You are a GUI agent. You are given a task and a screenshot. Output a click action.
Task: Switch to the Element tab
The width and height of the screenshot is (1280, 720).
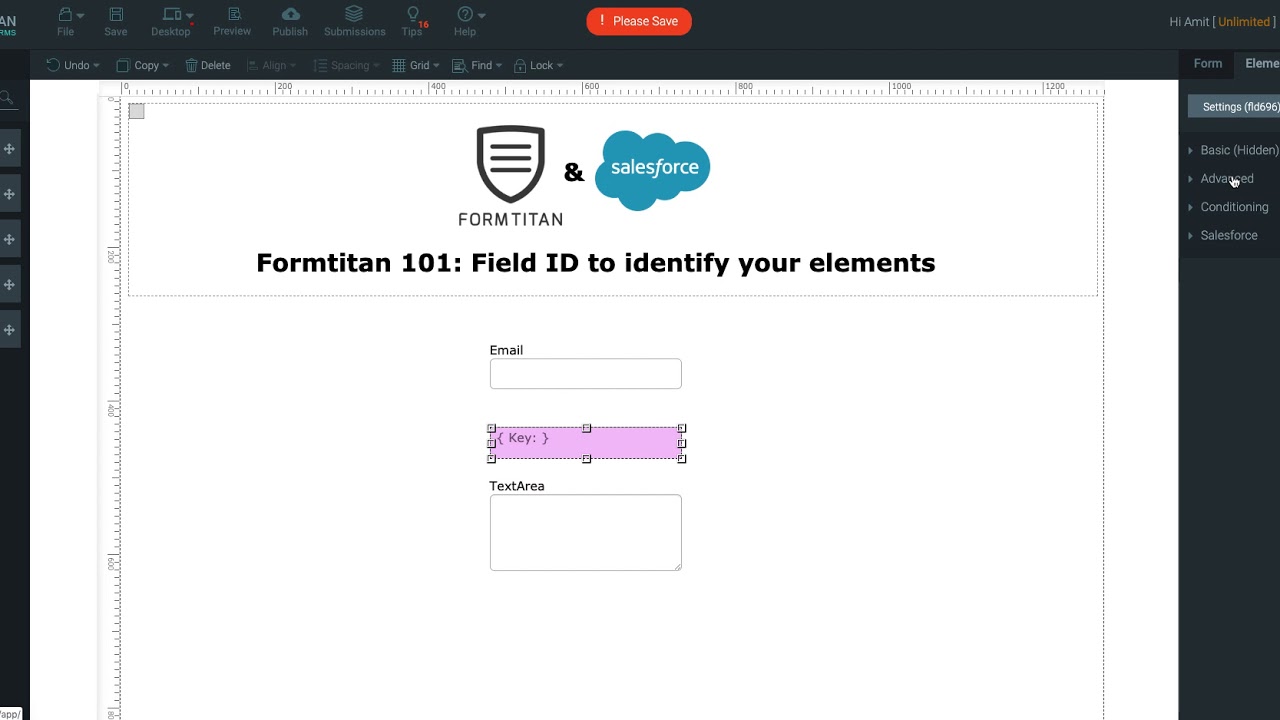1262,63
